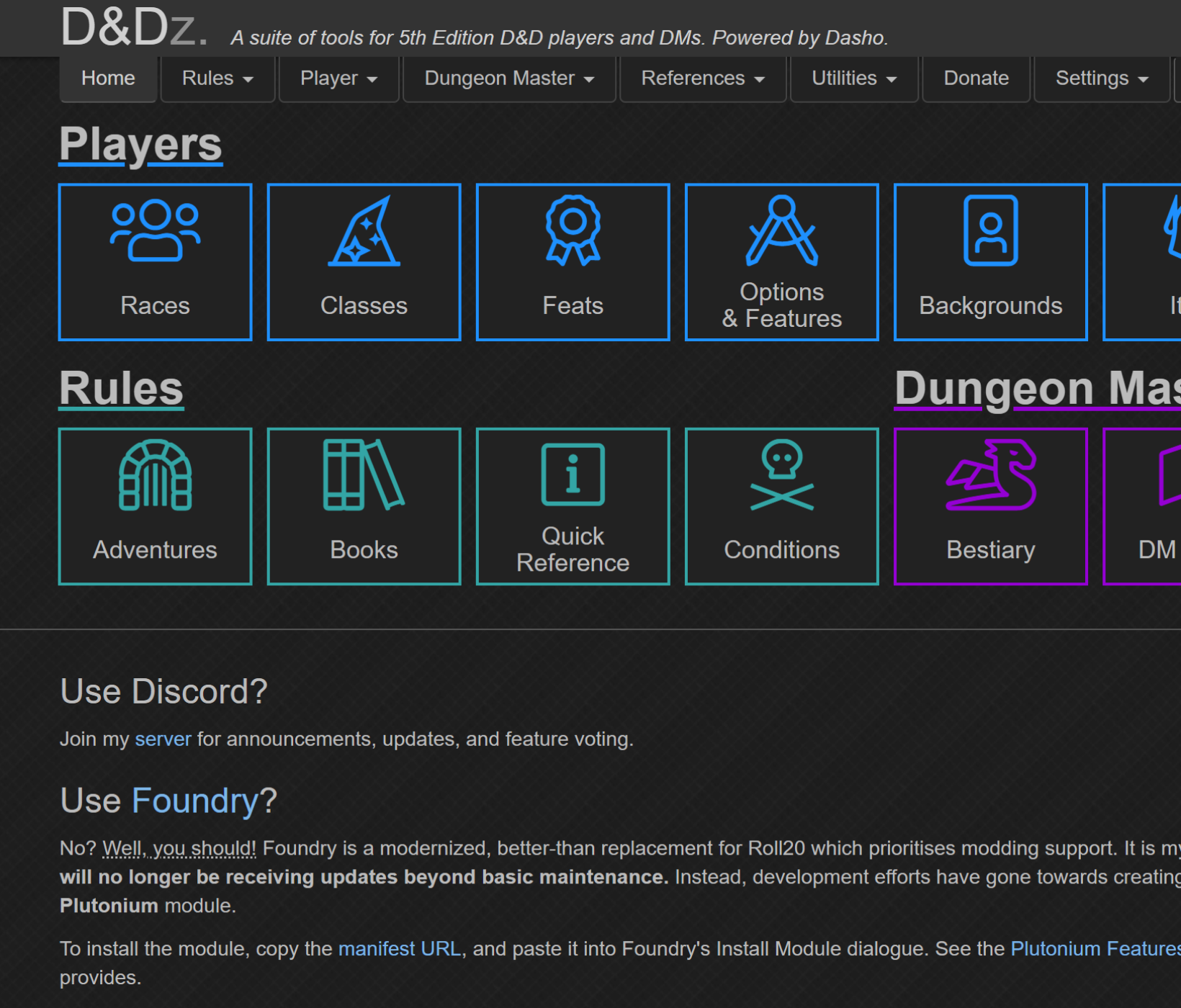The height and width of the screenshot is (1008, 1181).
Task: Open the Dungeon Master dropdown
Action: pyautogui.click(x=509, y=78)
